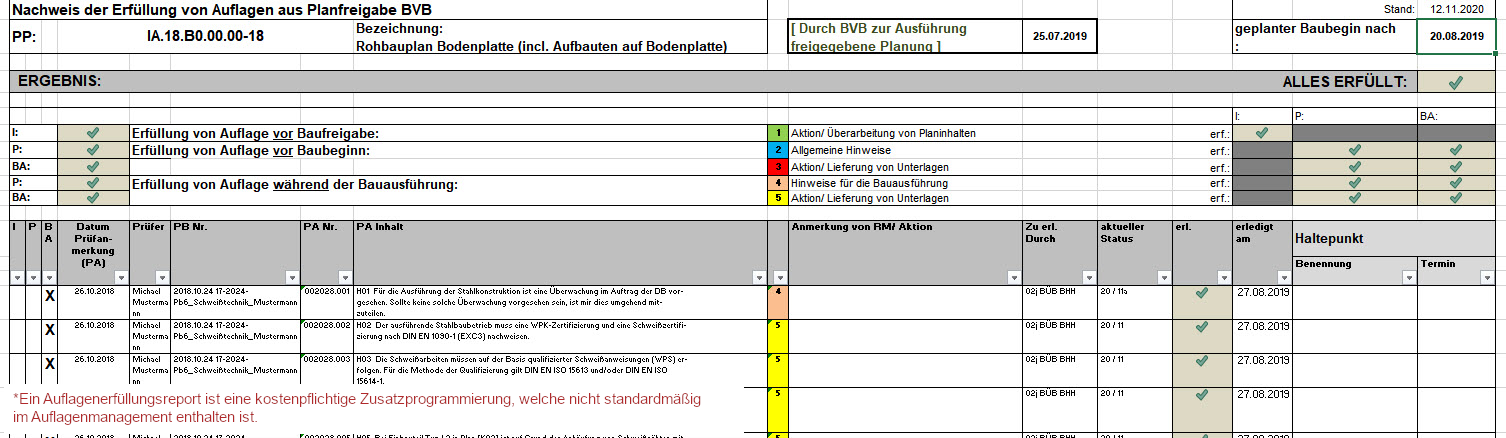Click erl. checkmark in row 002028.002
Image resolution: width=1506 pixels, height=438 pixels.
[1201, 327]
